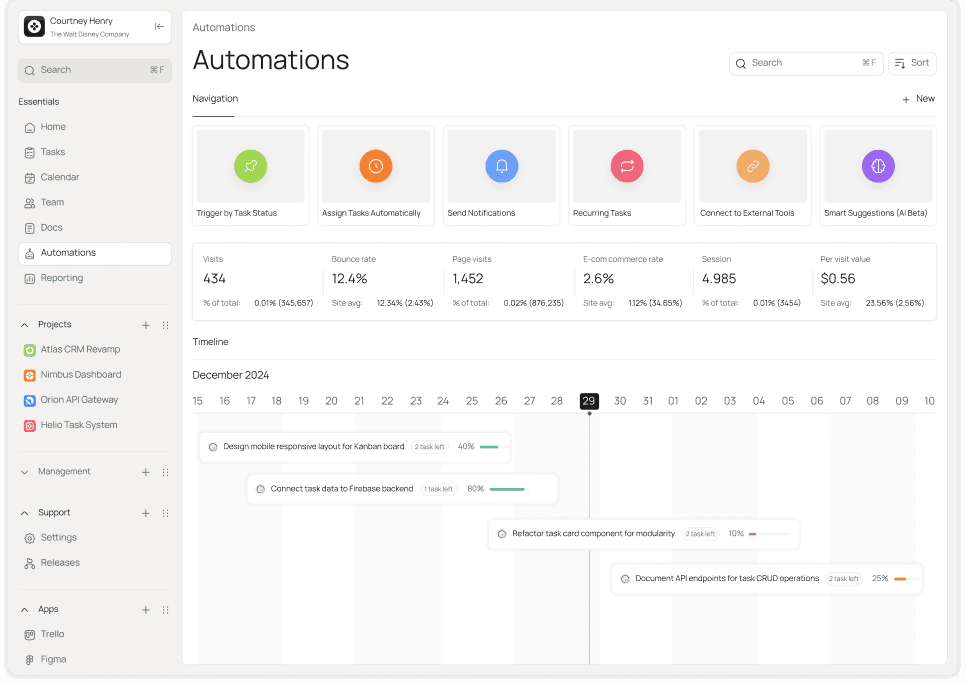
Task: Click the Bounce rate value 12.4%
Action: click(349, 279)
